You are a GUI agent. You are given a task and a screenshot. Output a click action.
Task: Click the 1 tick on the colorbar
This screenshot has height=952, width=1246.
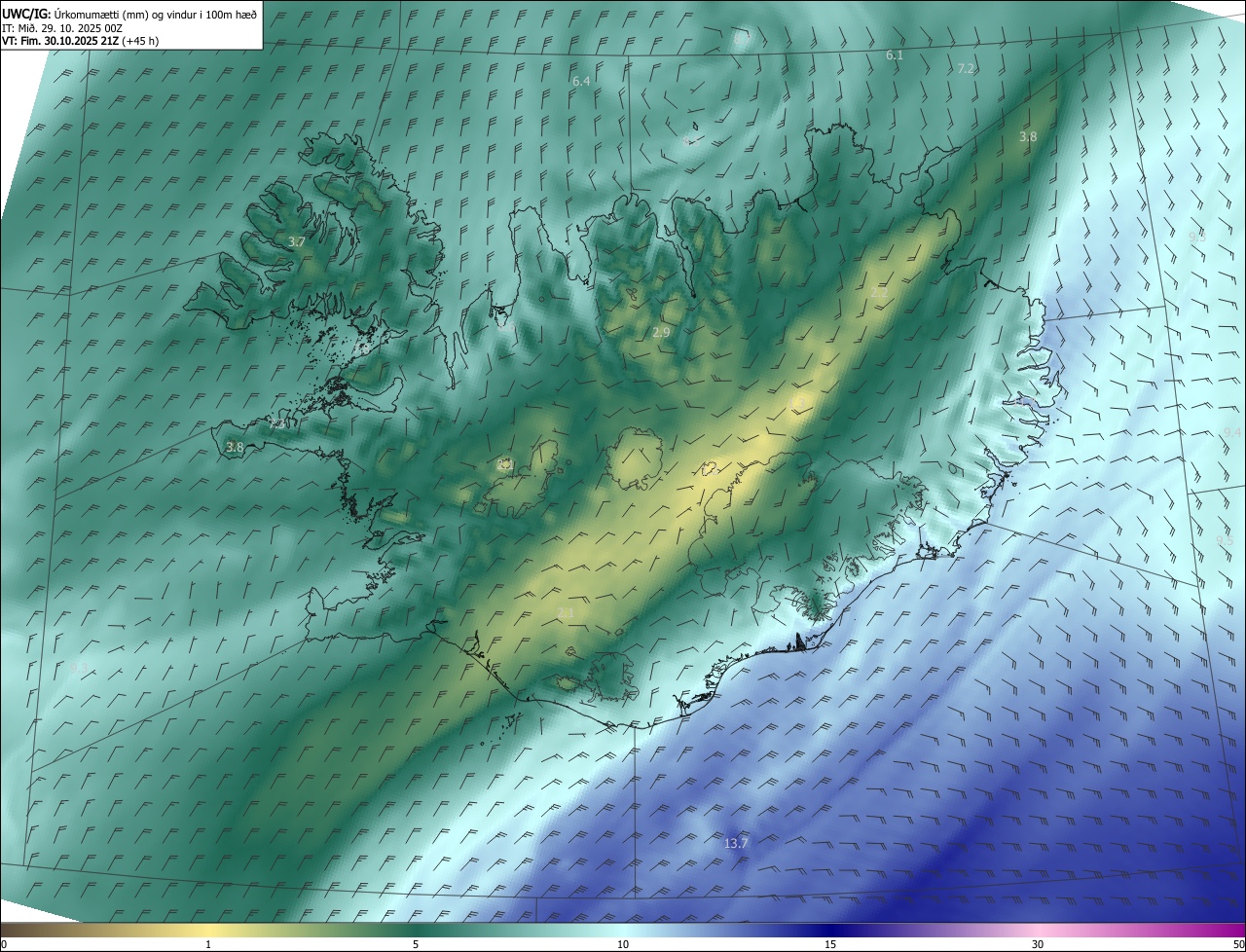pos(208,944)
